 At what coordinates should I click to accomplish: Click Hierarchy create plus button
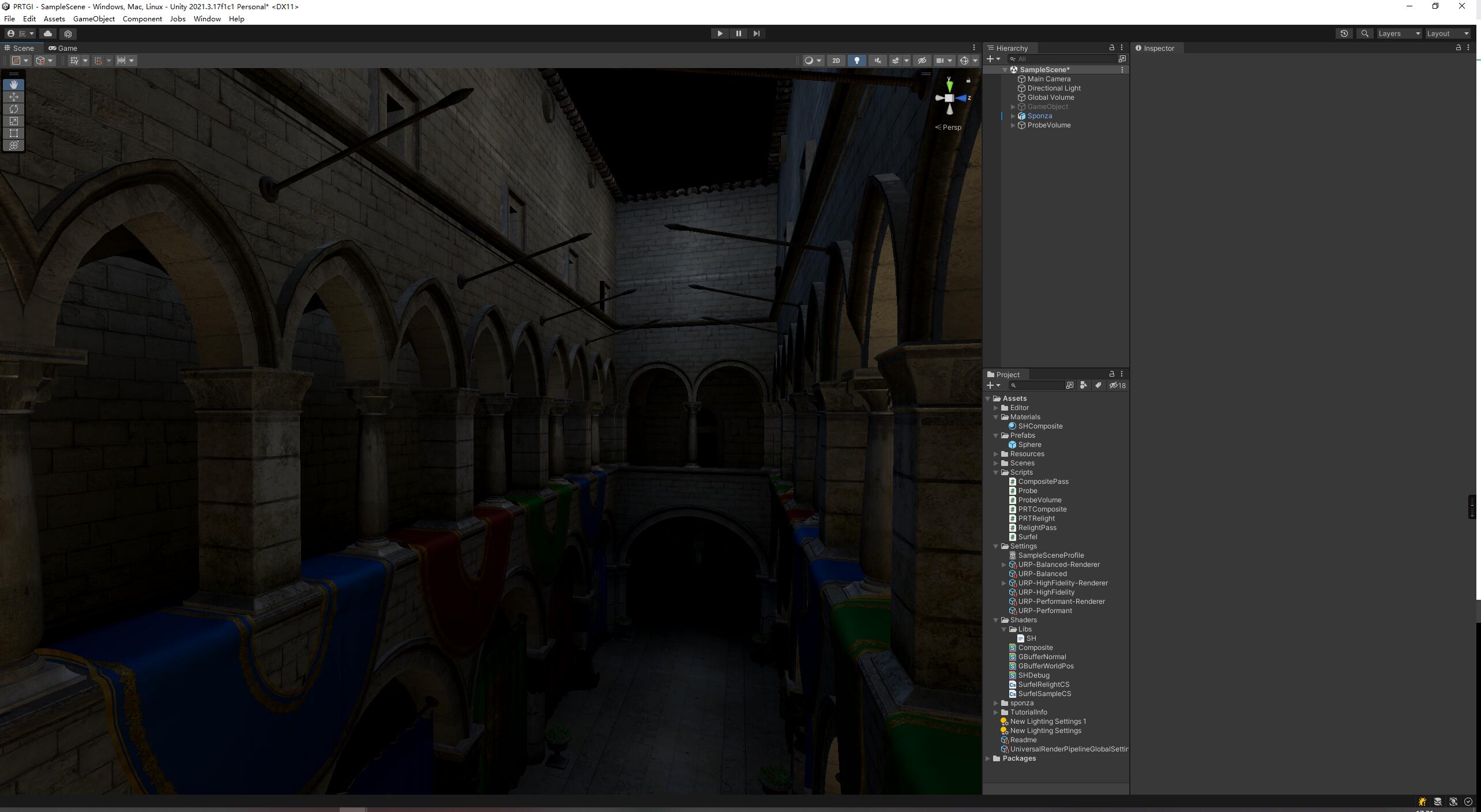[x=990, y=59]
